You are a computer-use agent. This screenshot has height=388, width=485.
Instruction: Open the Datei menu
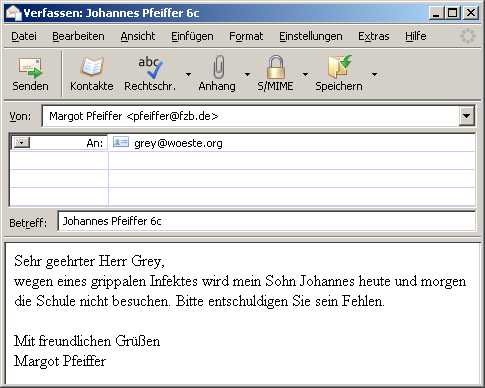tap(24, 36)
